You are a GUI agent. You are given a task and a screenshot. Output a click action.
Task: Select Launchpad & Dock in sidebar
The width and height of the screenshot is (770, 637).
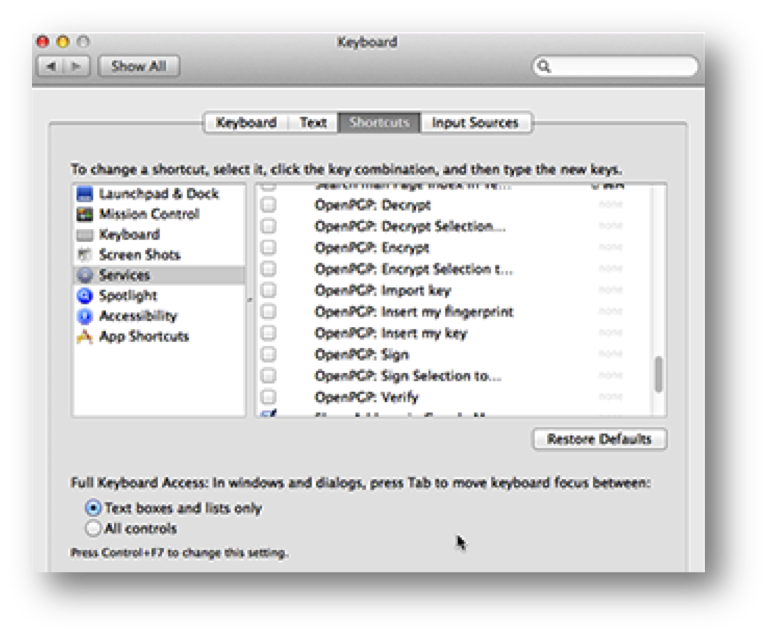coord(159,194)
